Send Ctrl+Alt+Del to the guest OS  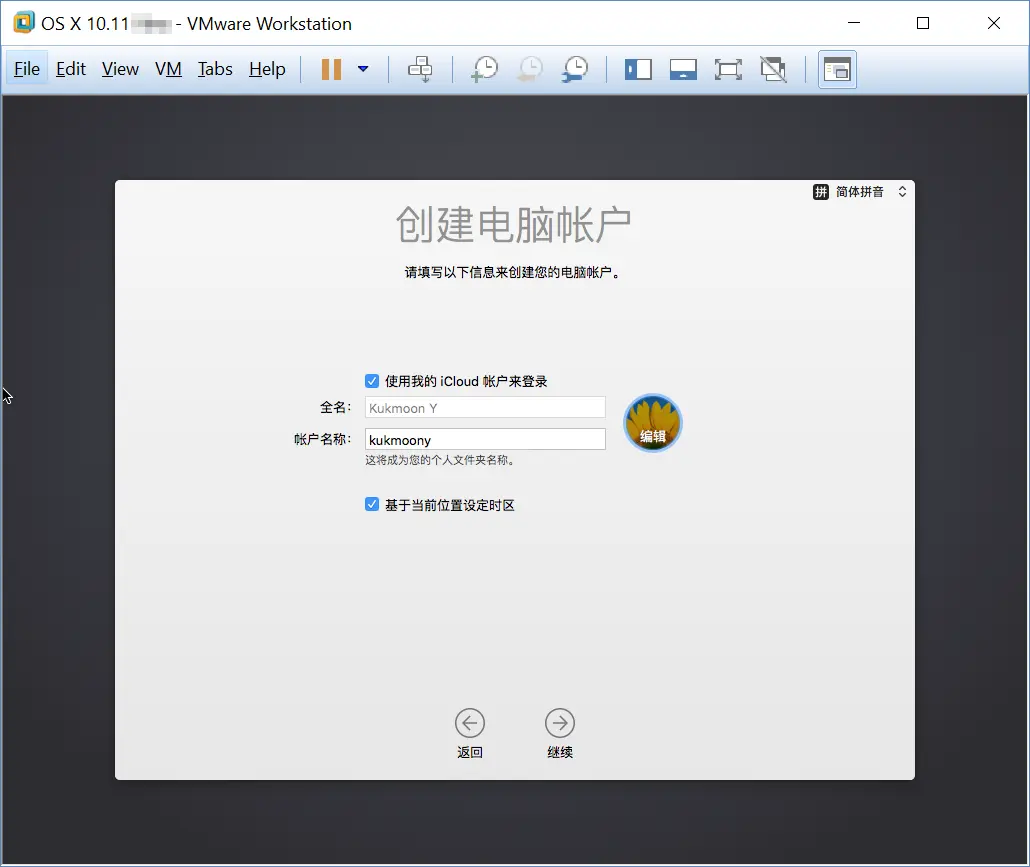pos(420,69)
